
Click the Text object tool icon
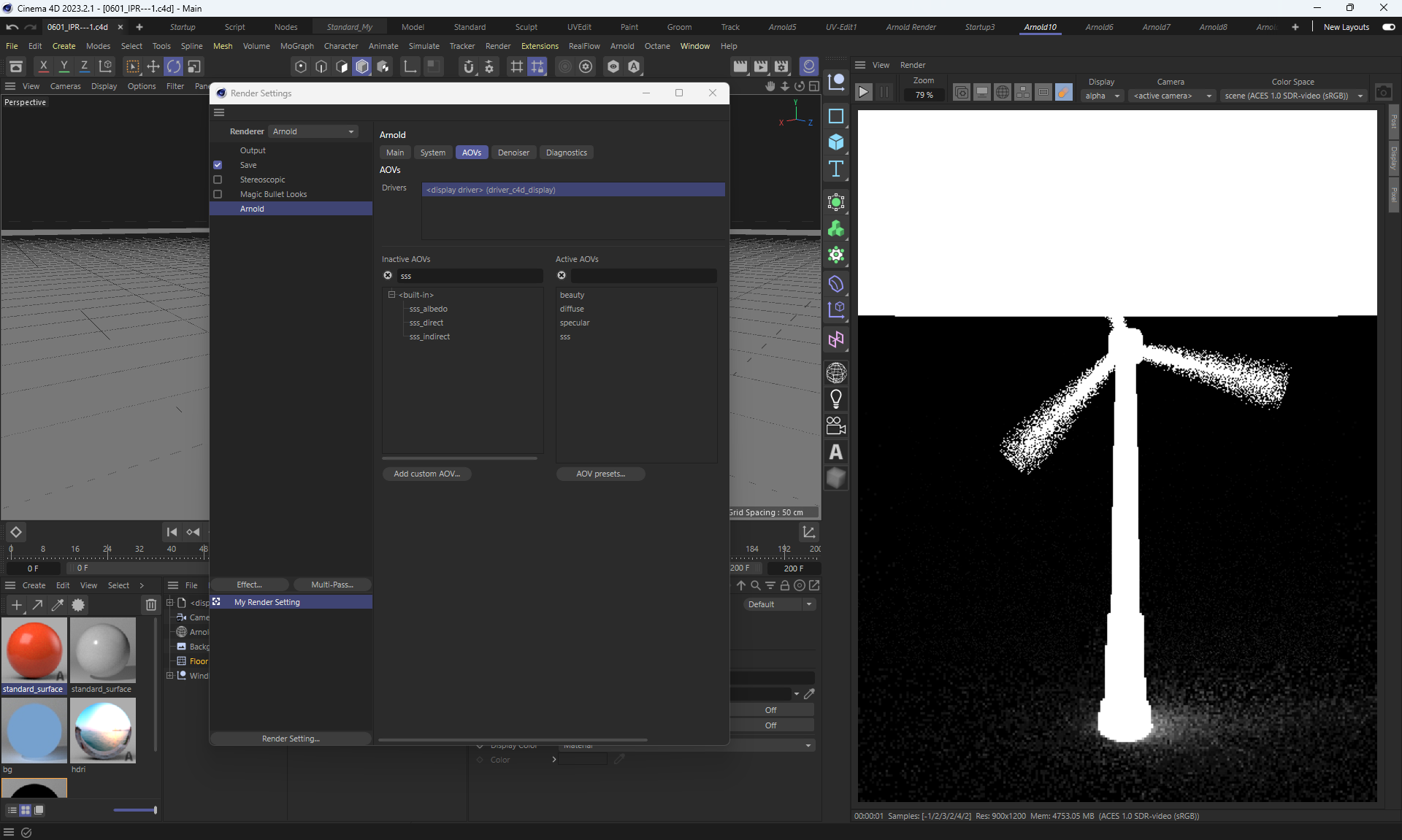836,169
